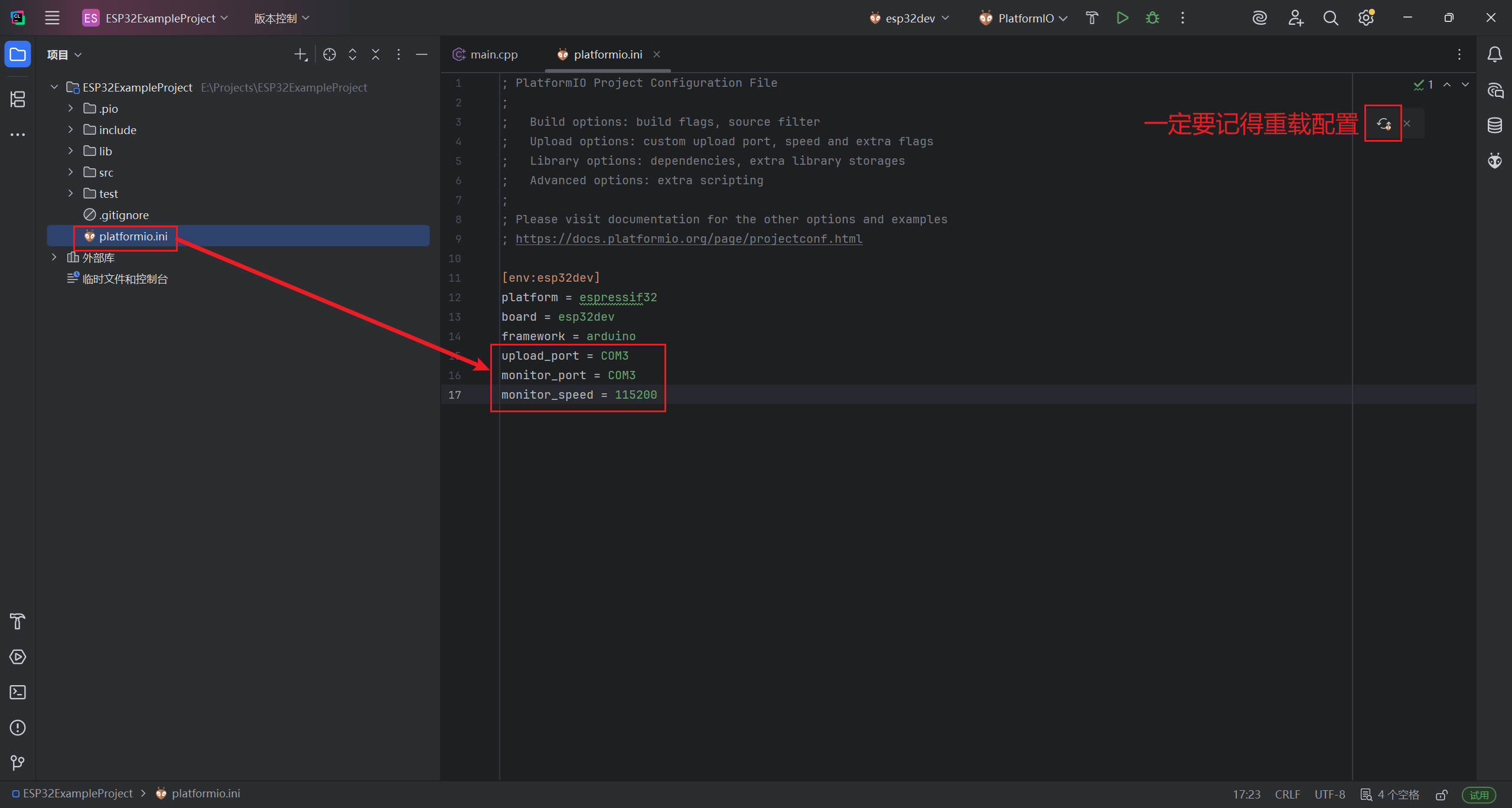Viewport: 1512px width, 808px height.
Task: Click the CRLF line separator indicator
Action: [1287, 794]
